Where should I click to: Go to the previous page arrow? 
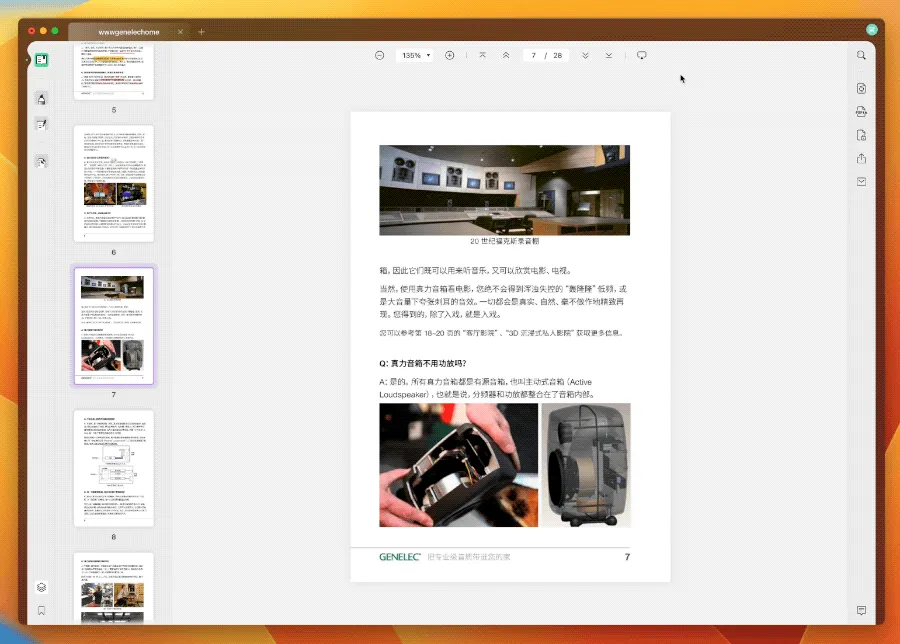click(506, 56)
